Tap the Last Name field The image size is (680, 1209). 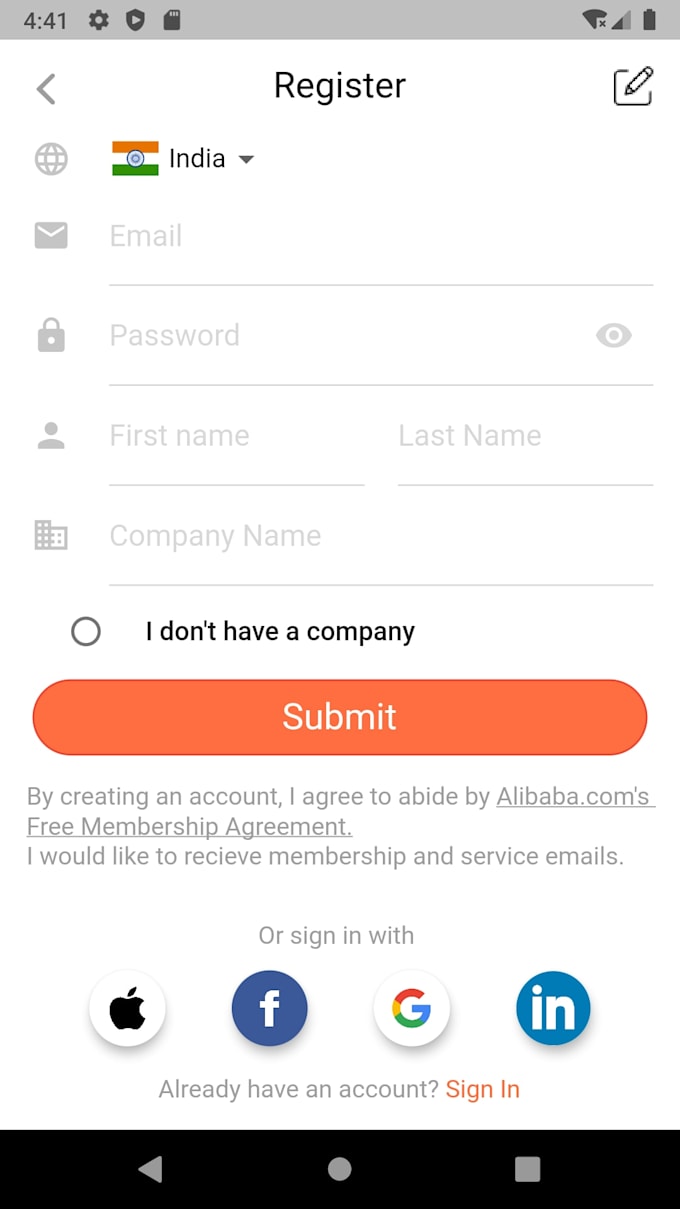coord(524,436)
